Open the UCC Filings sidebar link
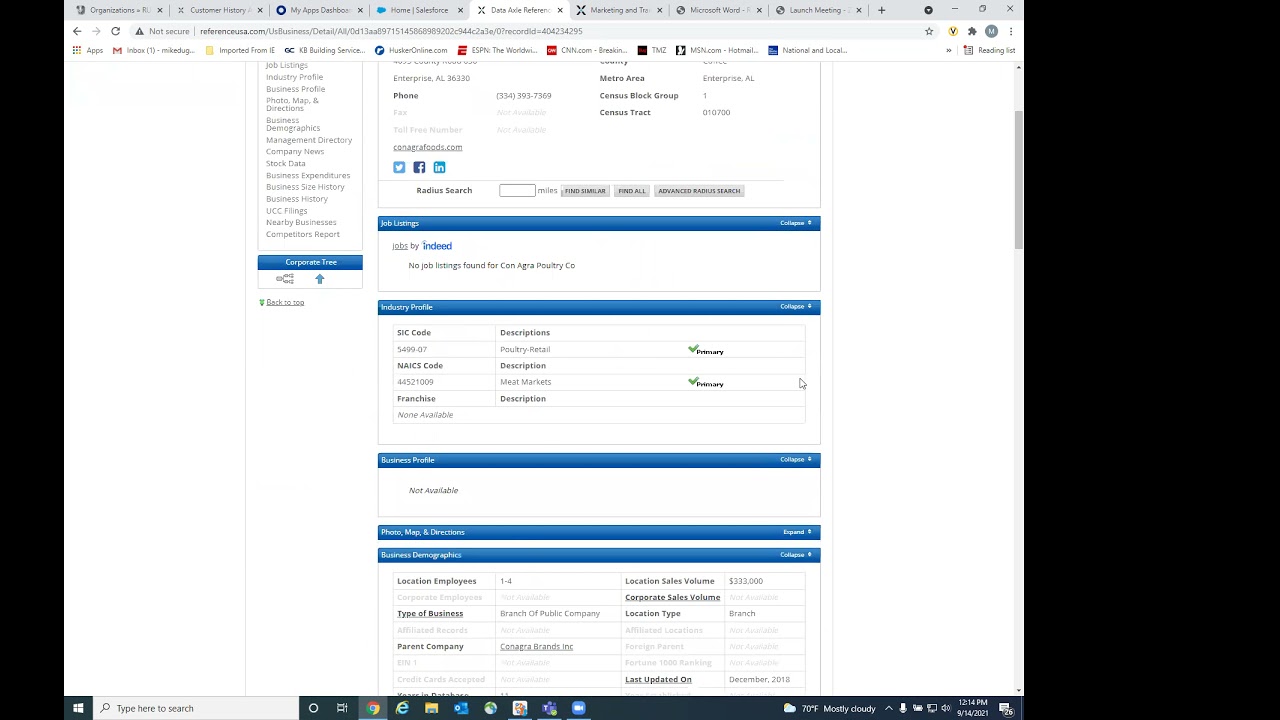This screenshot has width=1280, height=720. (x=286, y=211)
